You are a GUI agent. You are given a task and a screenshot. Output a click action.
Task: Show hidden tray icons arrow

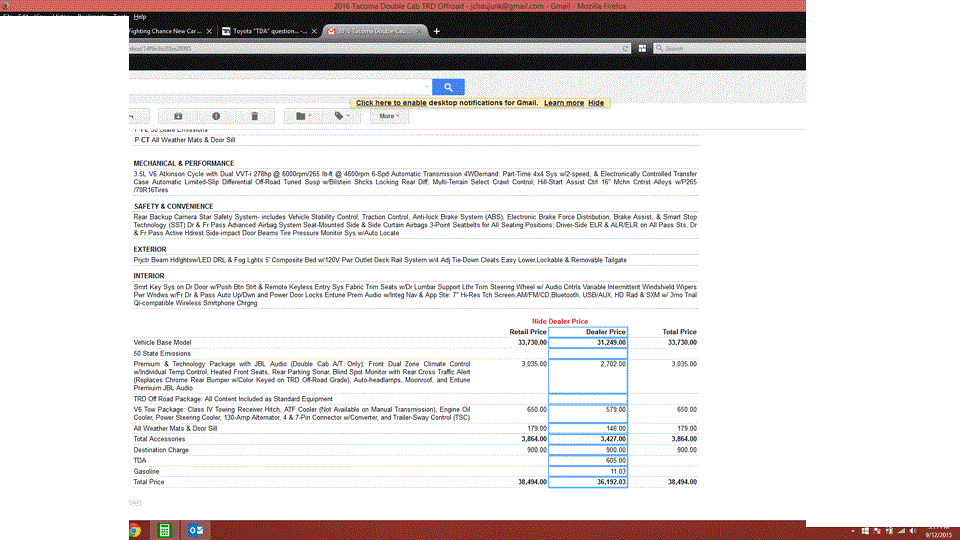853,531
